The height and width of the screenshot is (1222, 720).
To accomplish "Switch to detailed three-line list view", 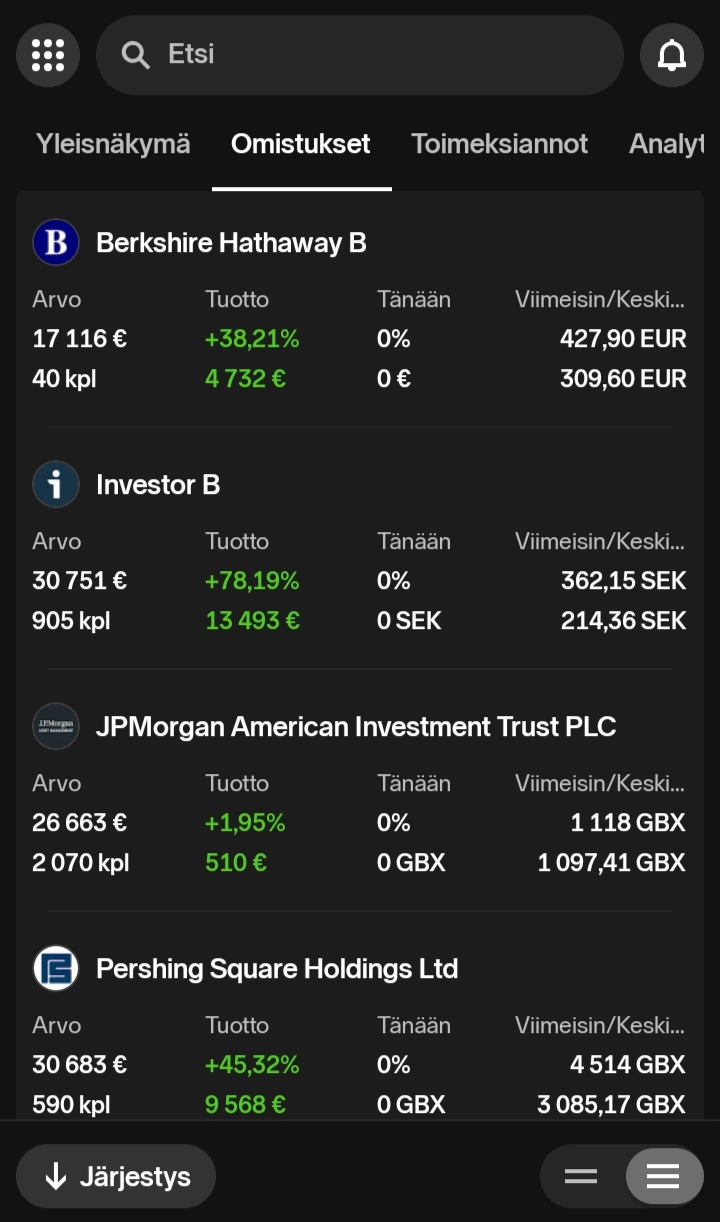I will [663, 1176].
